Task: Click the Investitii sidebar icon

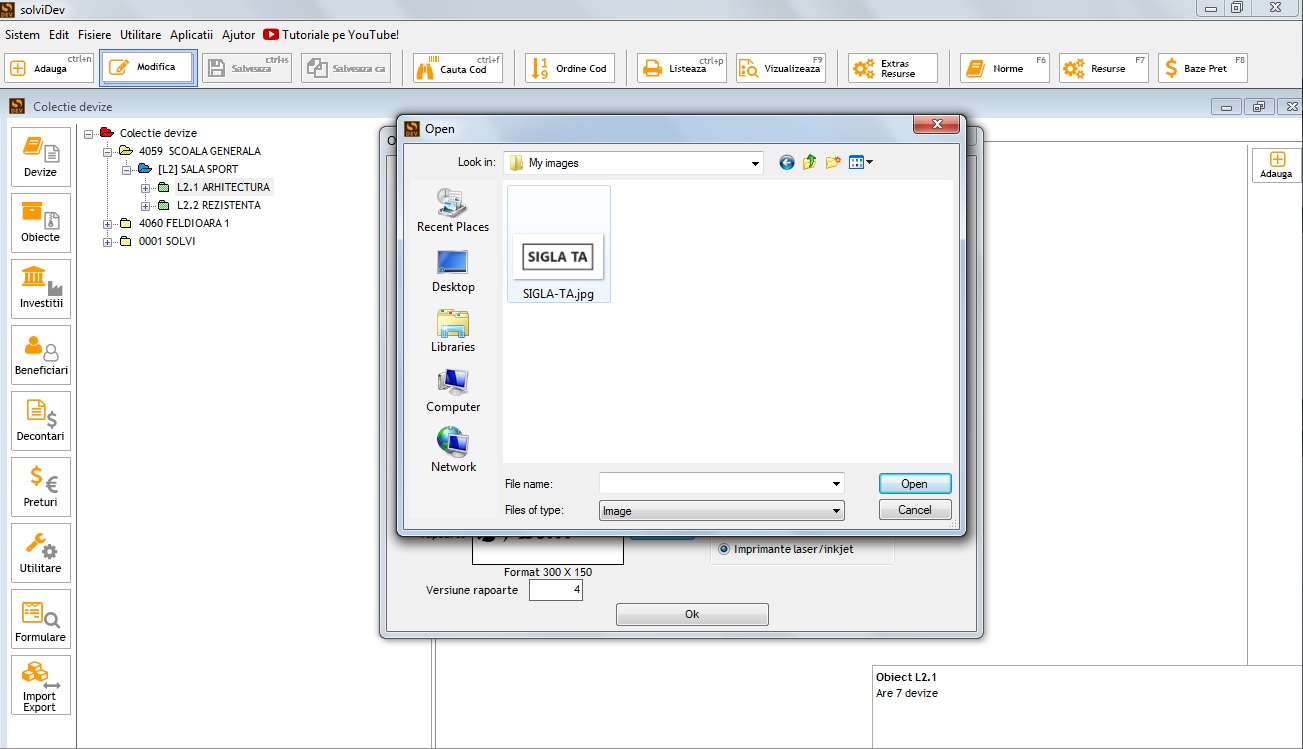Action: coord(41,289)
